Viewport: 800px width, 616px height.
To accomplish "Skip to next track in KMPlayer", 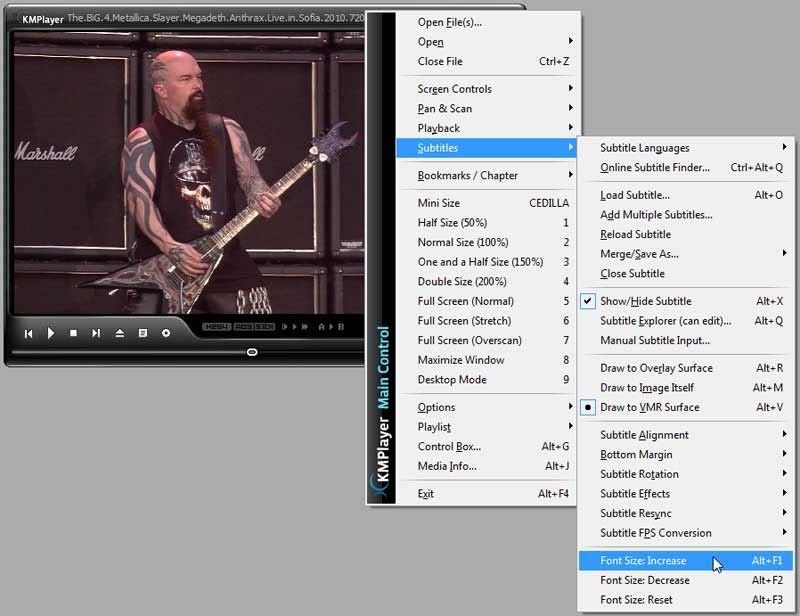I will tap(96, 333).
